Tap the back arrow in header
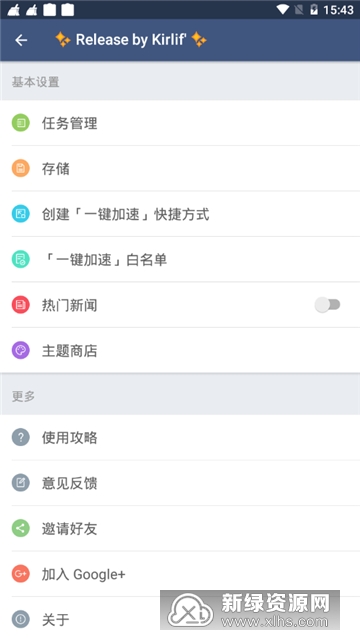The width and height of the screenshot is (360, 640). click(x=21, y=40)
